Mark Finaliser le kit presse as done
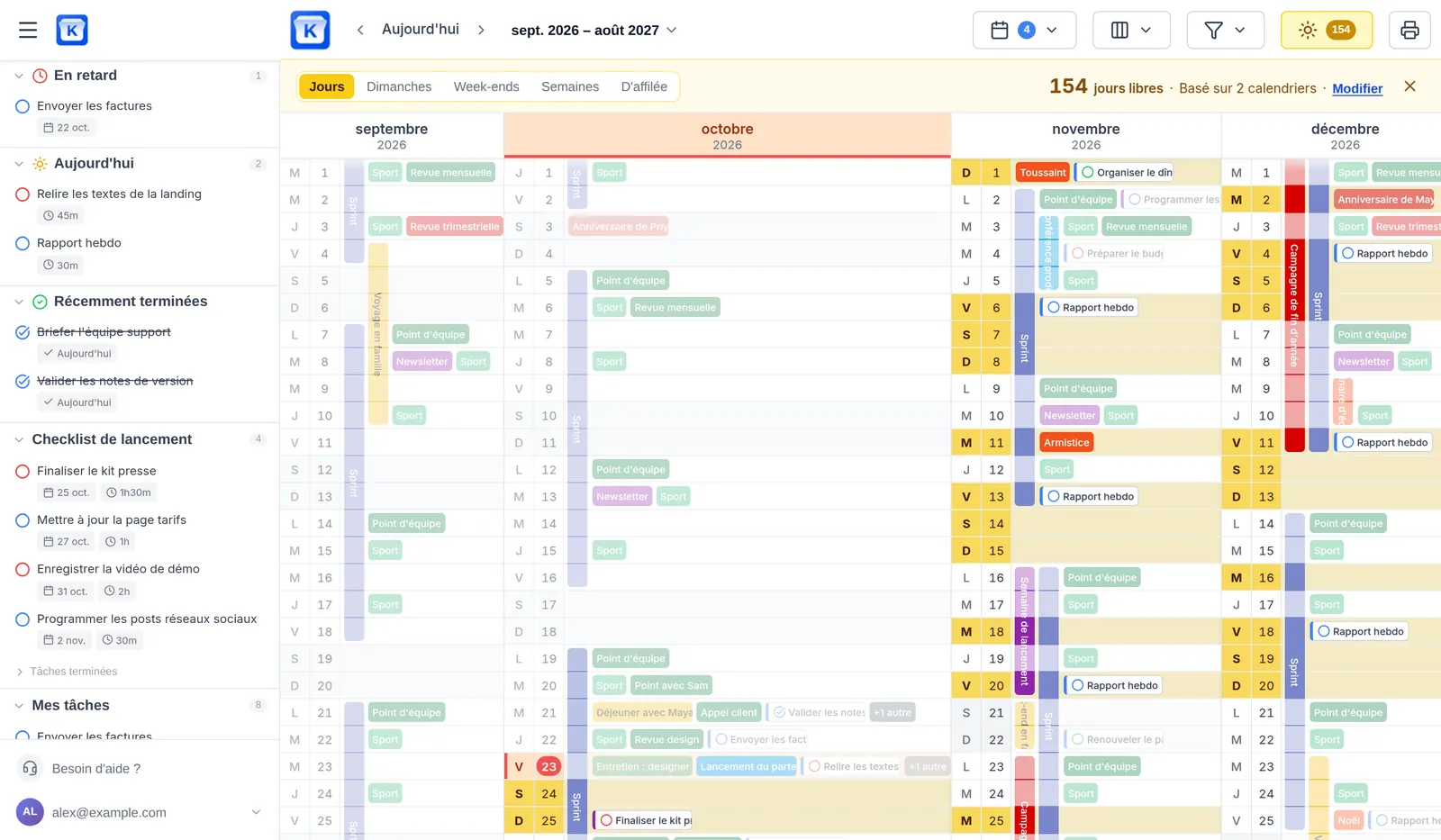Screen dimensions: 1441x840 click(23, 471)
